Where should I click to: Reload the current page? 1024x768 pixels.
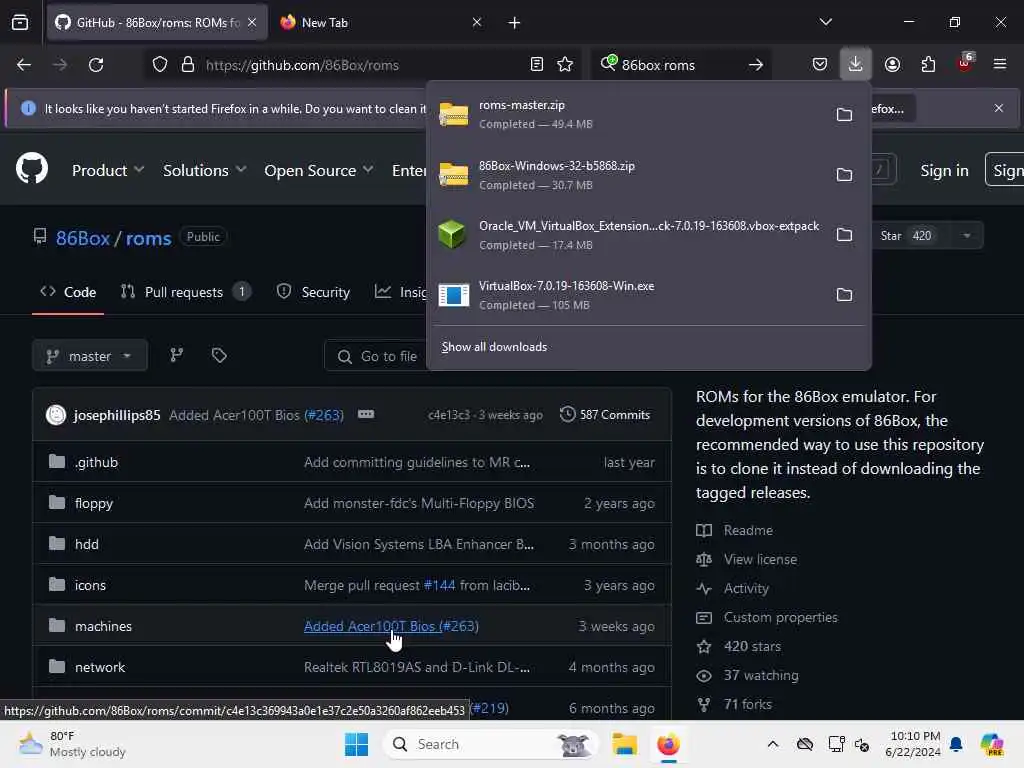[96, 65]
